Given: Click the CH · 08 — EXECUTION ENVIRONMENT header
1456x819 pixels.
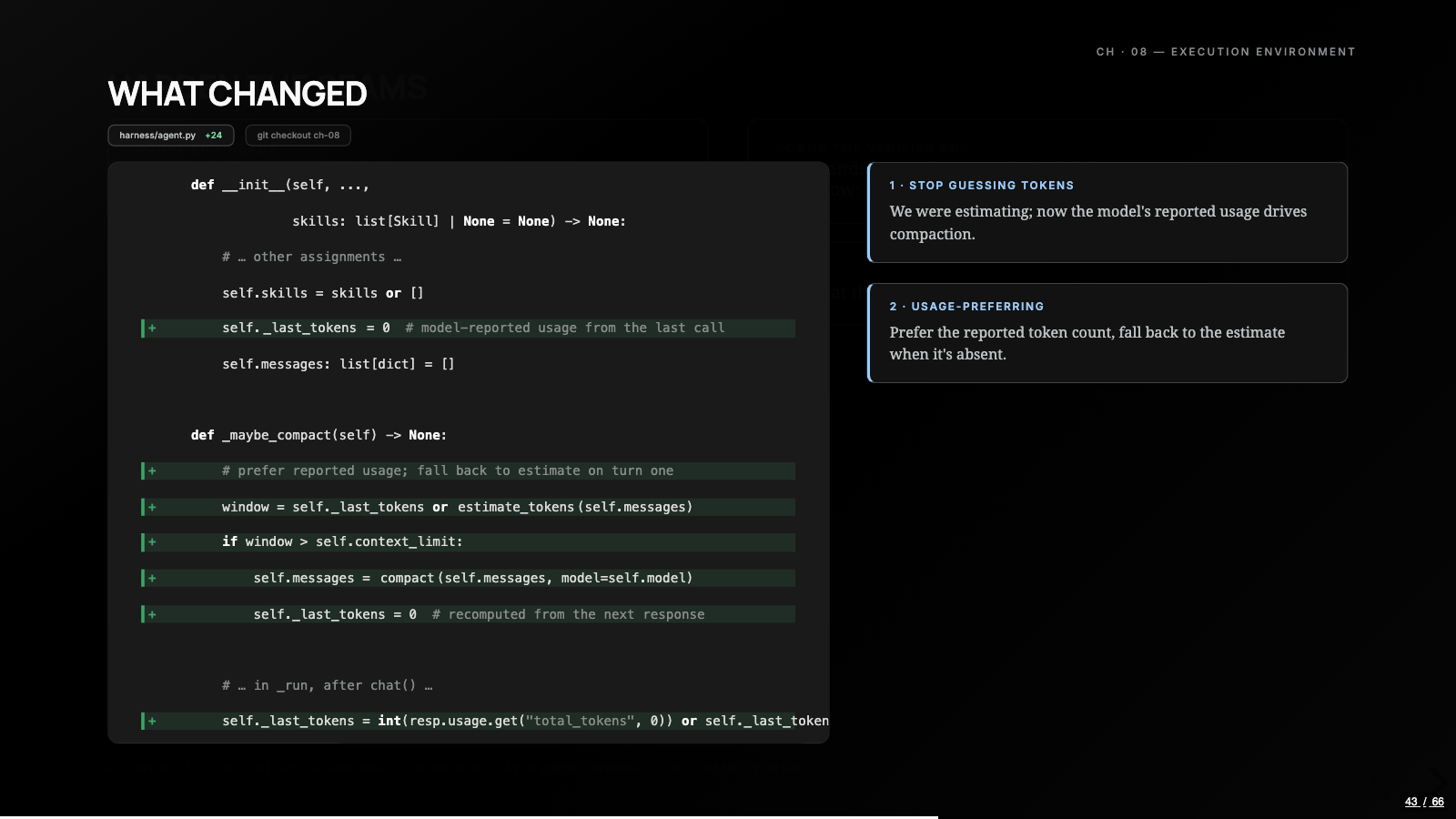Looking at the screenshot, I should [1226, 52].
